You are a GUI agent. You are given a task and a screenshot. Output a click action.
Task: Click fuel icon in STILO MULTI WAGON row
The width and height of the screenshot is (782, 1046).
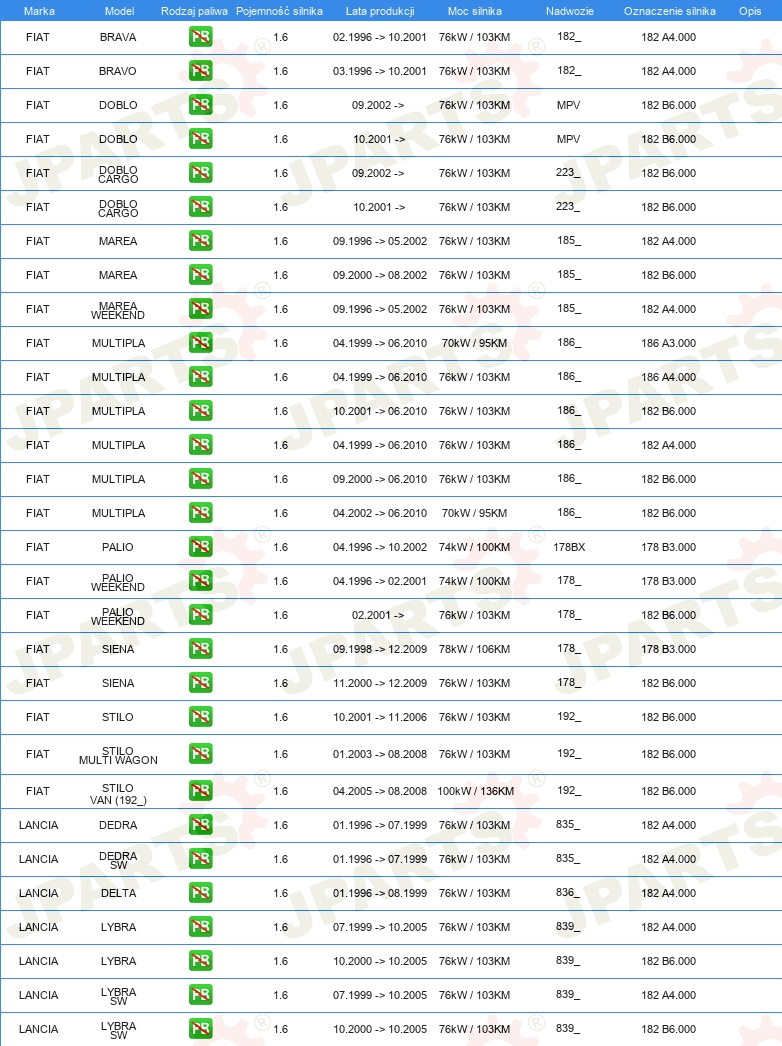point(200,754)
